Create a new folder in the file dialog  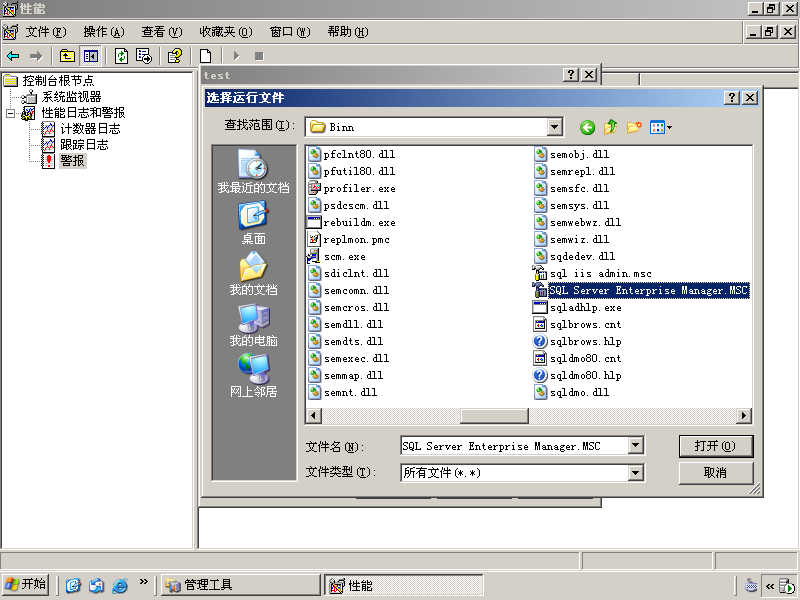[634, 127]
